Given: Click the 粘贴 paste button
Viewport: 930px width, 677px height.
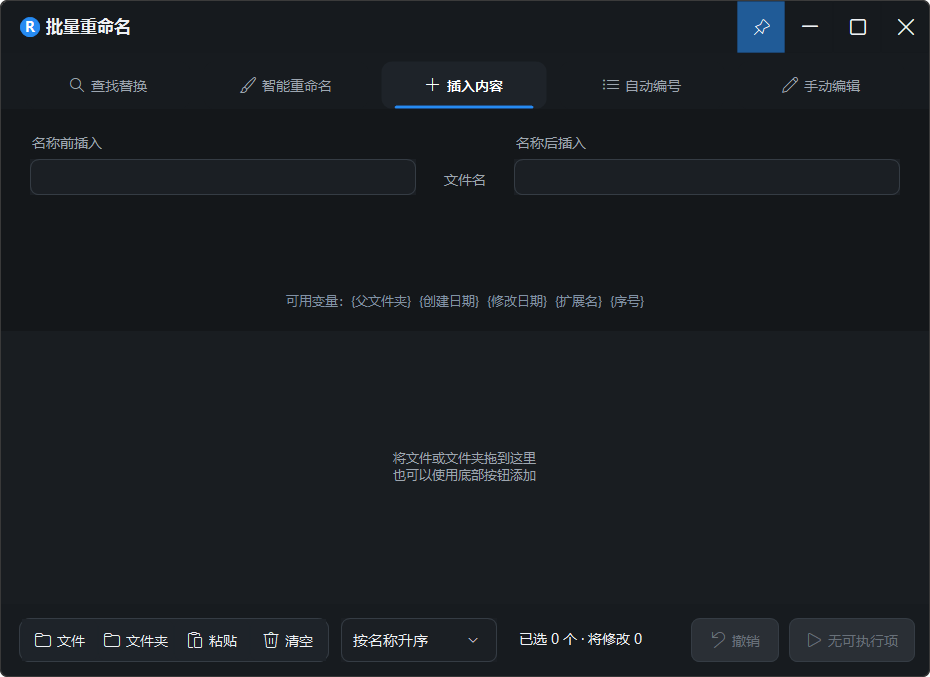Looking at the screenshot, I should [212, 640].
